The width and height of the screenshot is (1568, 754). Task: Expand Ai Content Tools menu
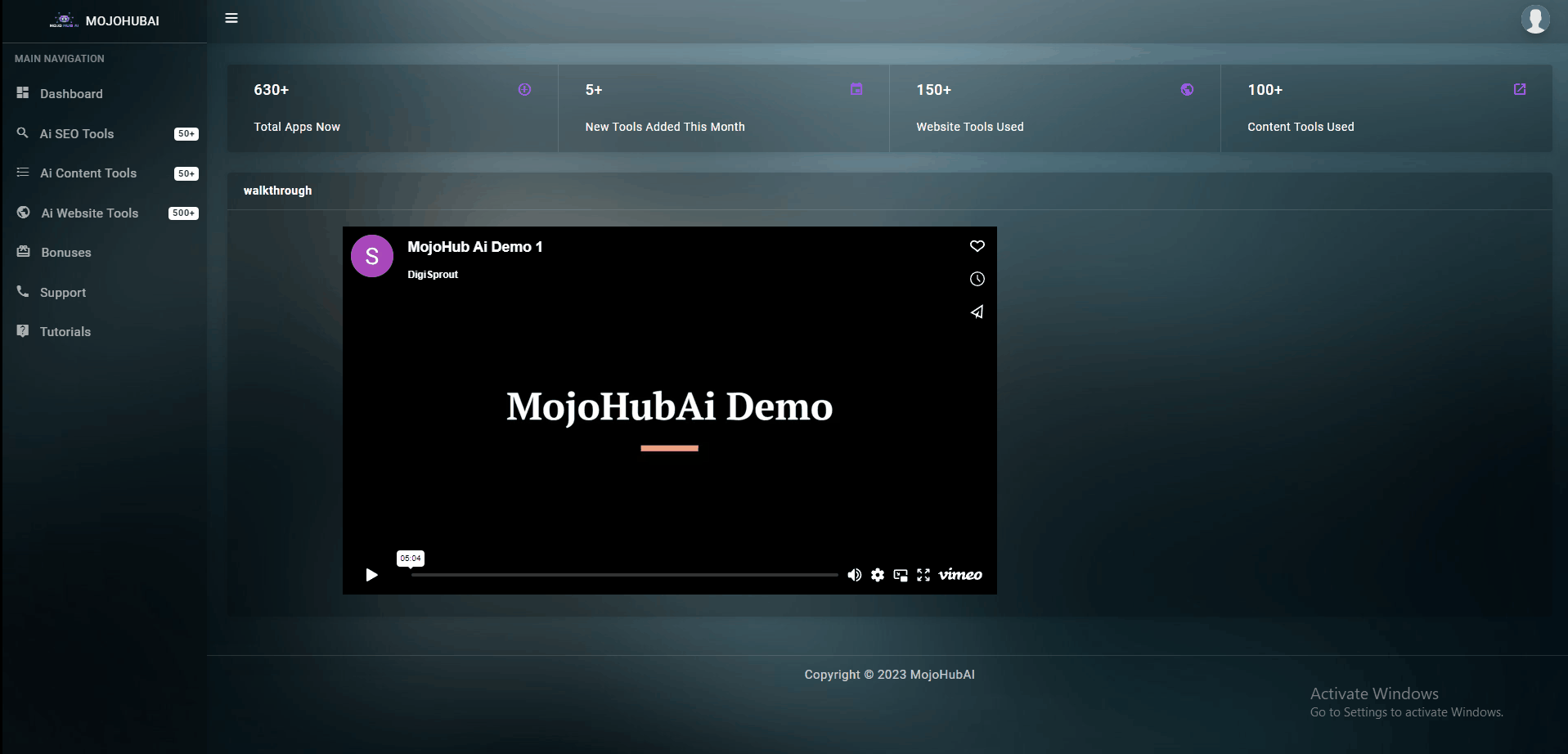click(88, 173)
